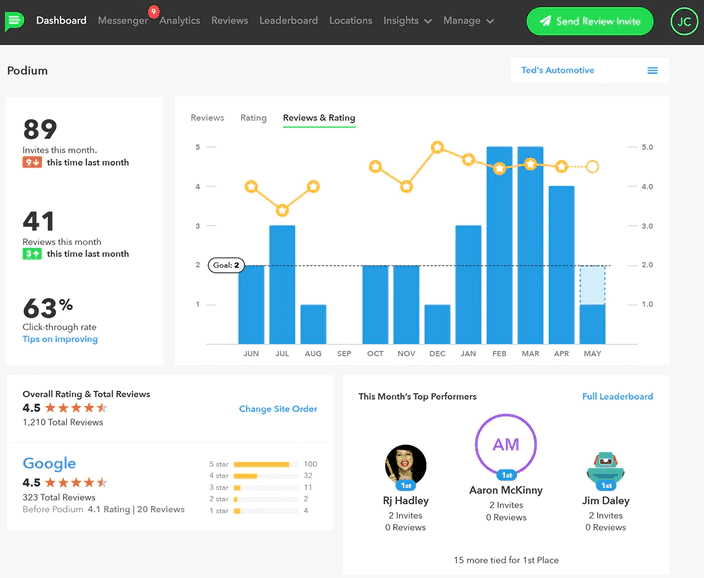The width and height of the screenshot is (704, 578).
Task: Click the Jim Daley name
Action: [606, 501]
